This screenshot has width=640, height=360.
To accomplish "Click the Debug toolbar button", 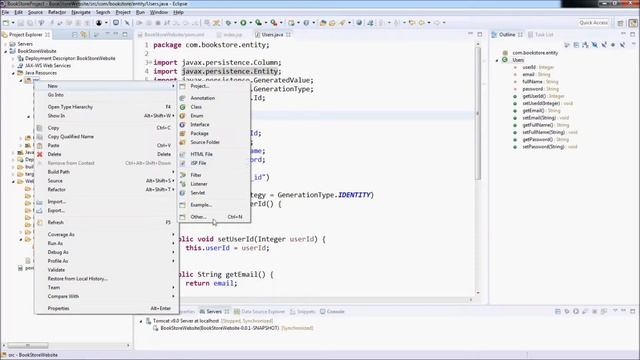I will click(x=229, y=23).
